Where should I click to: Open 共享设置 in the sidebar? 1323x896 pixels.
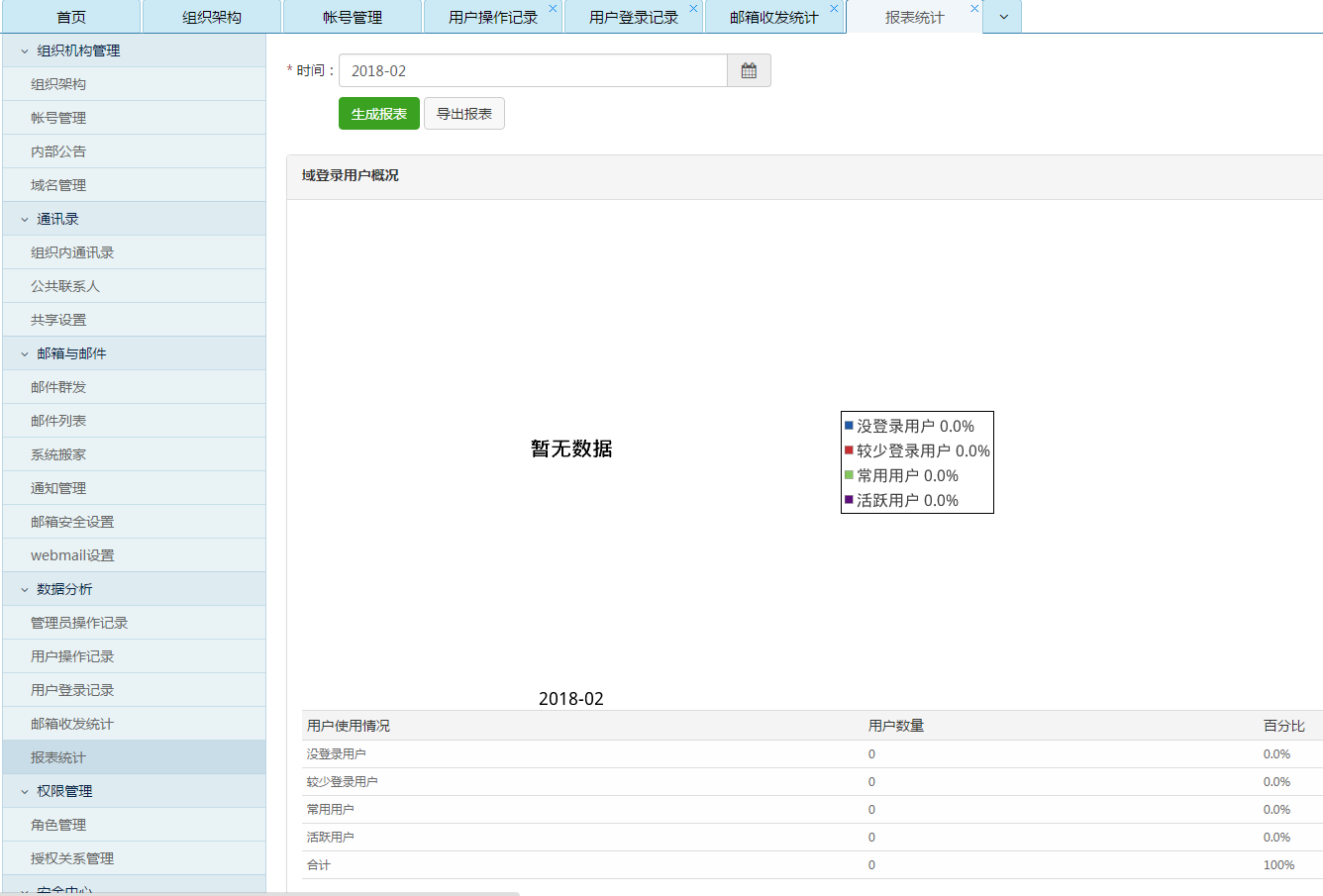[x=134, y=320]
